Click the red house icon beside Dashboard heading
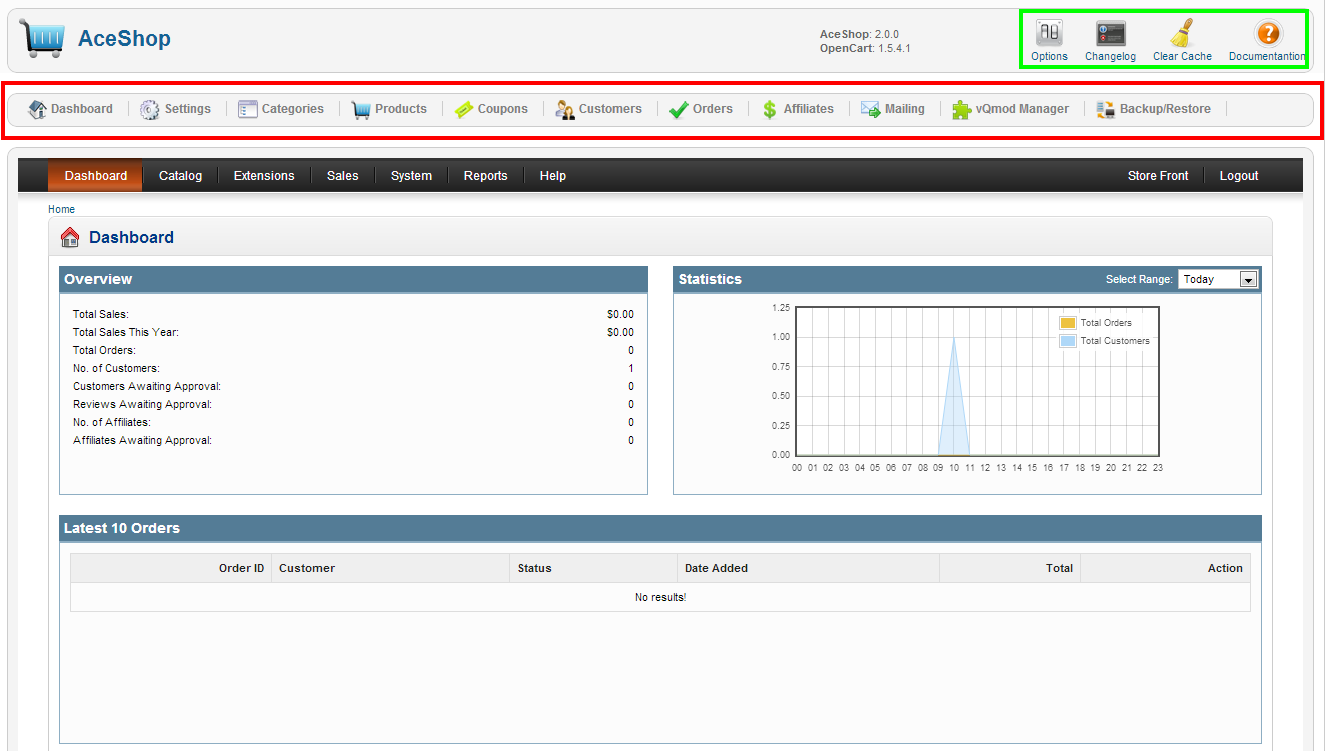The height and width of the screenshot is (751, 1327). coord(70,237)
